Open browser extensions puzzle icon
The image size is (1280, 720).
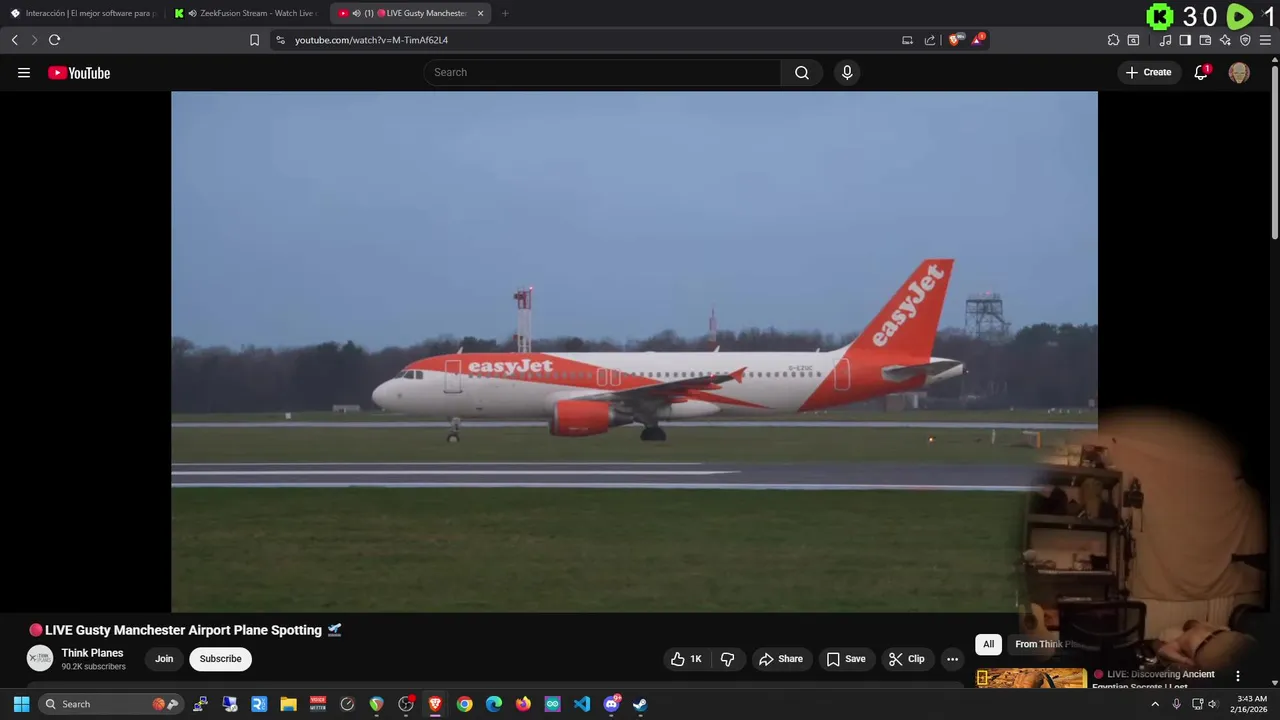tap(1113, 40)
